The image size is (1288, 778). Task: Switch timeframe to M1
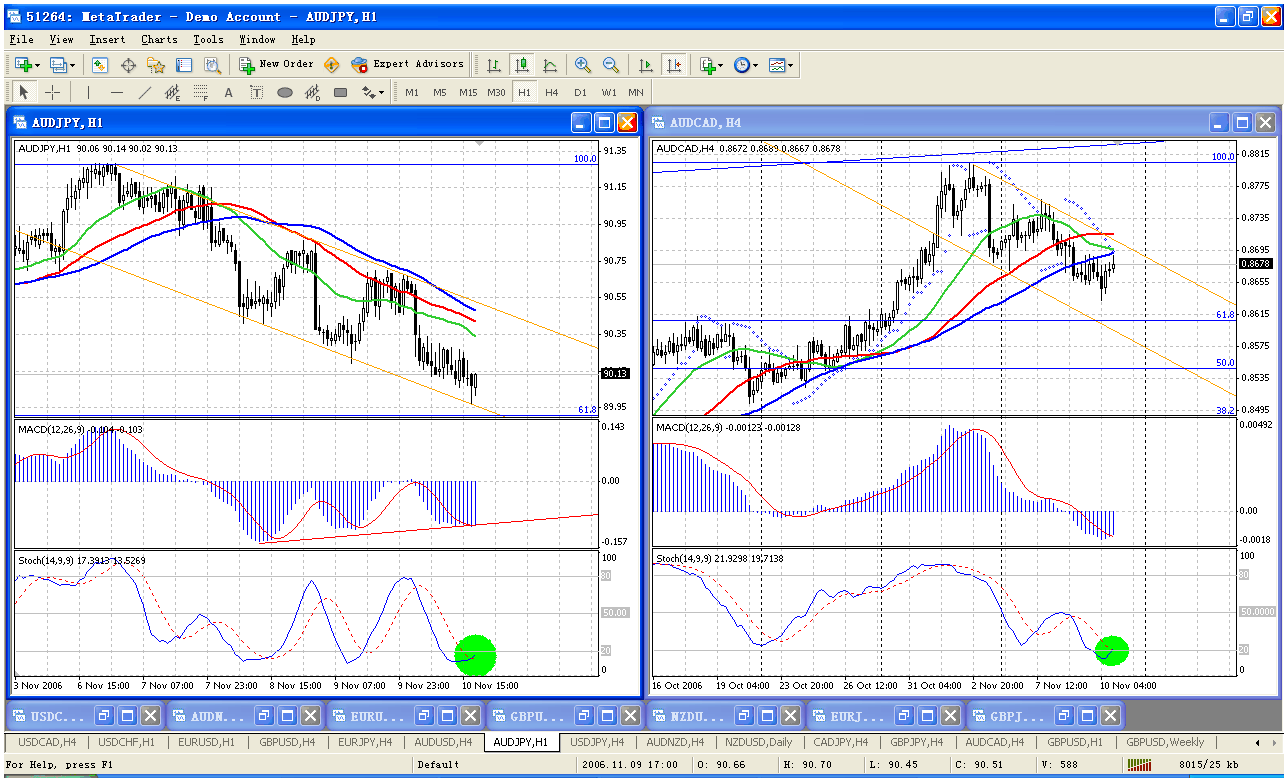[412, 93]
